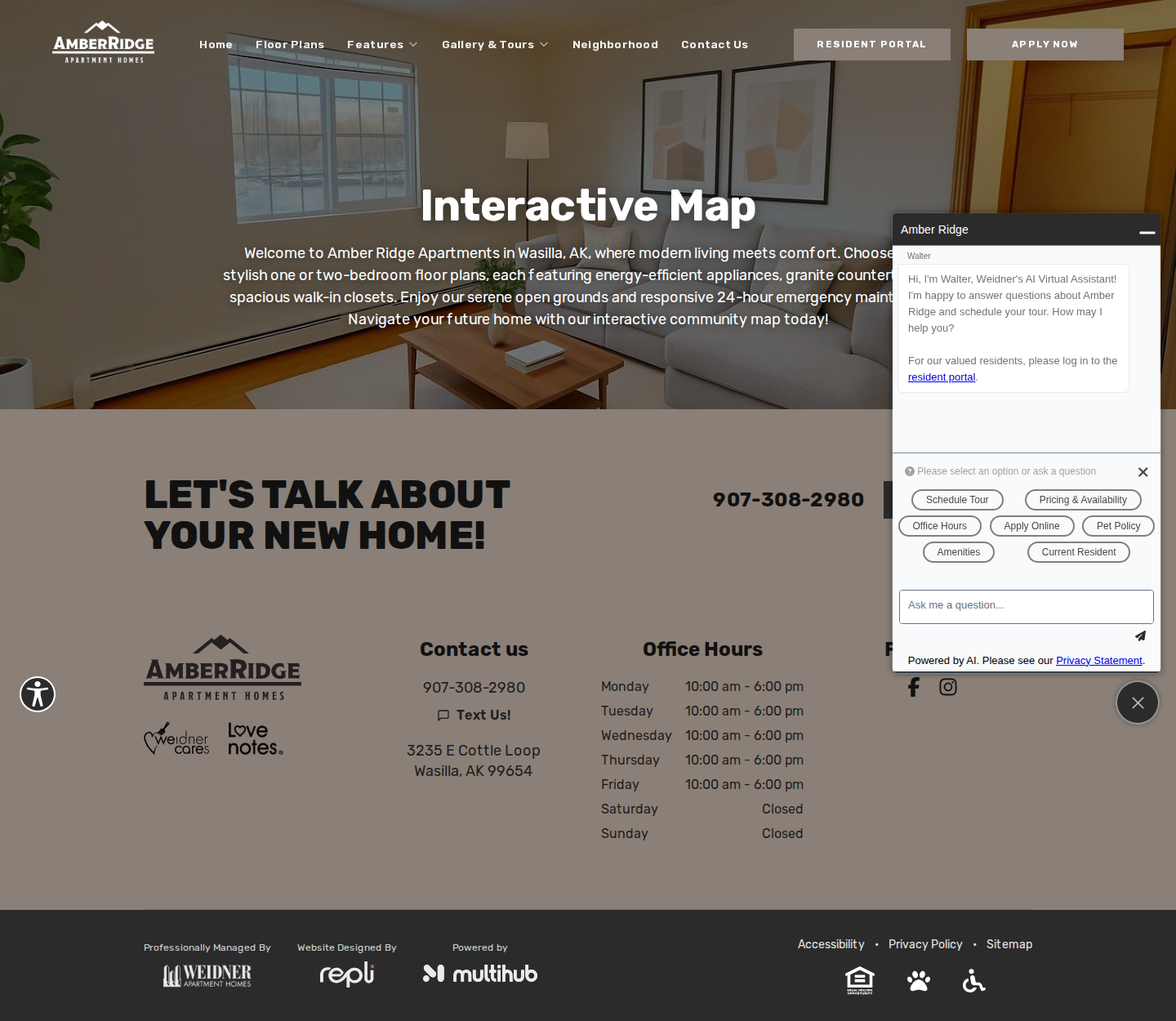Viewport: 1176px width, 1021px height.
Task: Minimize the Amber Ridge chat window
Action: coord(1147,232)
